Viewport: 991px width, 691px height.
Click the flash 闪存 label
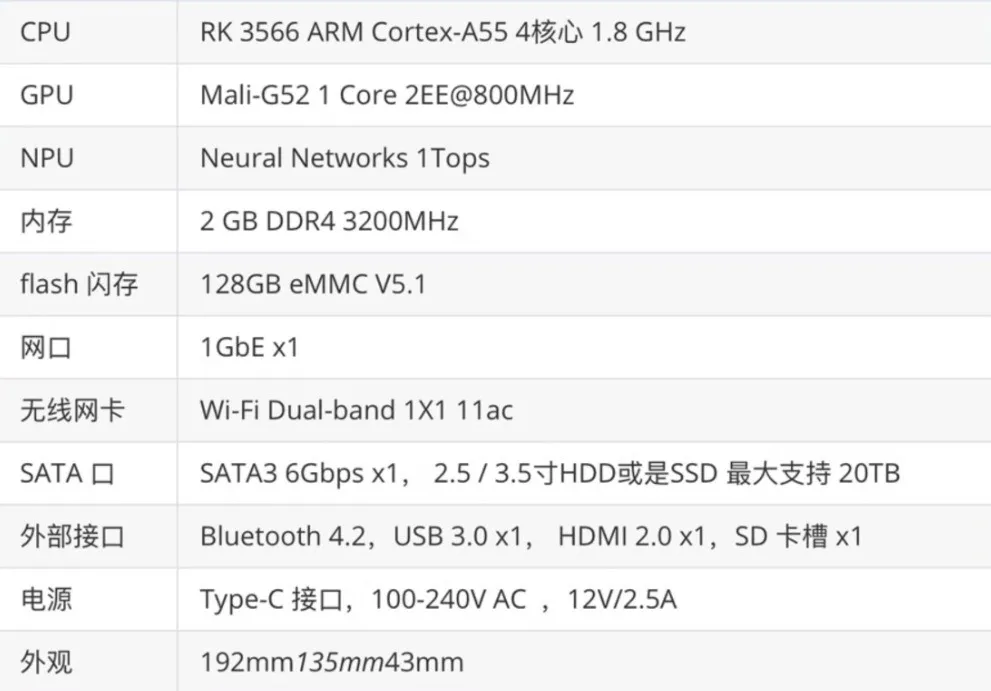(x=79, y=284)
